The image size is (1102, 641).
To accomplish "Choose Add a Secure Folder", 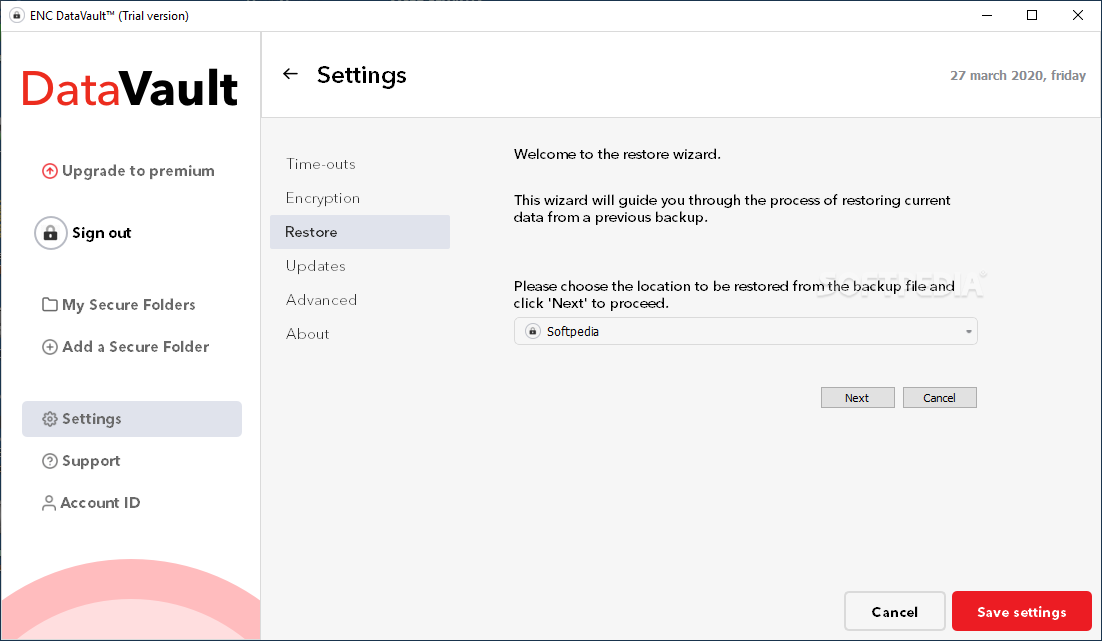I will (136, 347).
